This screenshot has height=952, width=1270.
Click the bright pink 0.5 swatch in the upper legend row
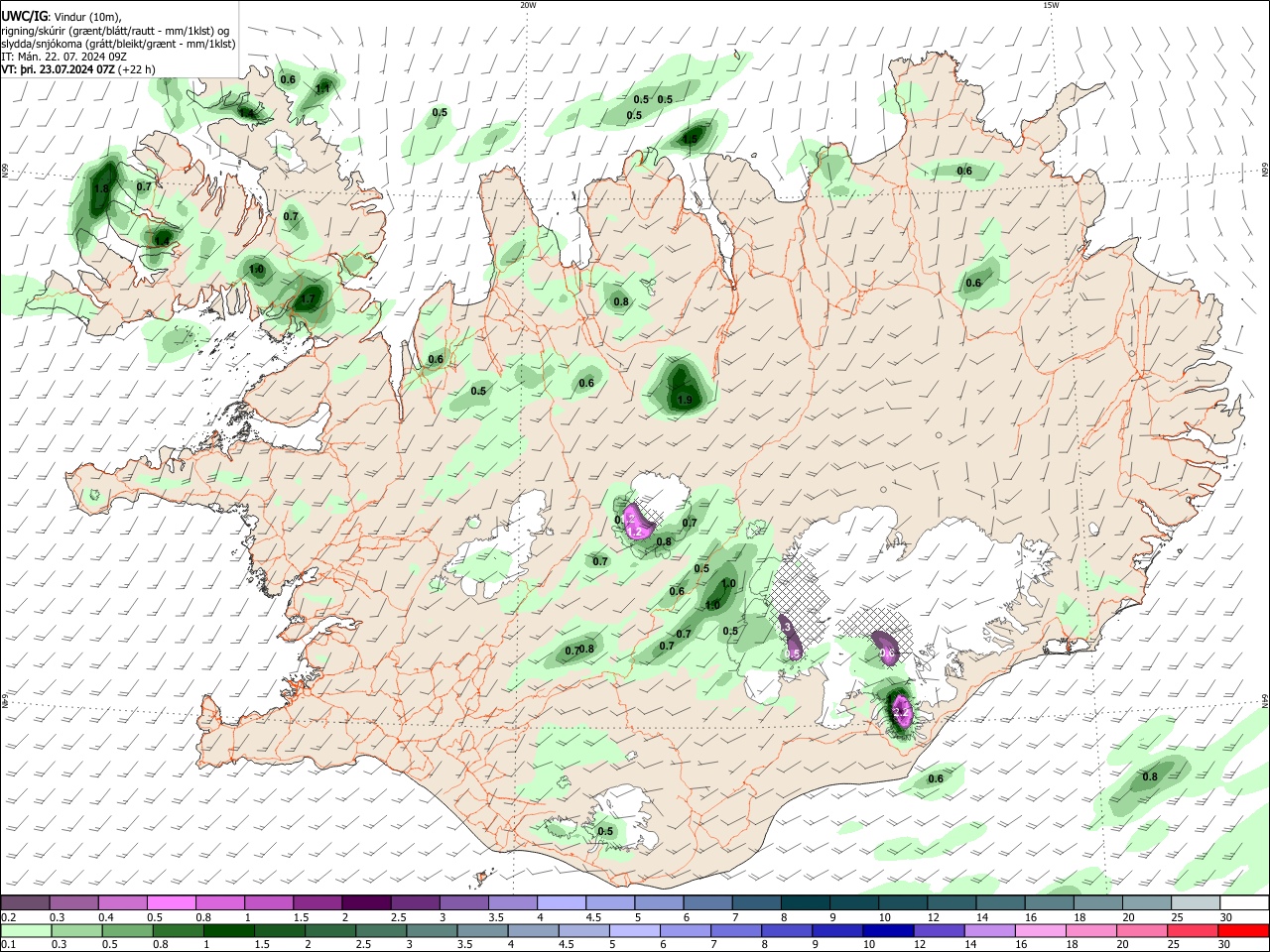point(172,902)
